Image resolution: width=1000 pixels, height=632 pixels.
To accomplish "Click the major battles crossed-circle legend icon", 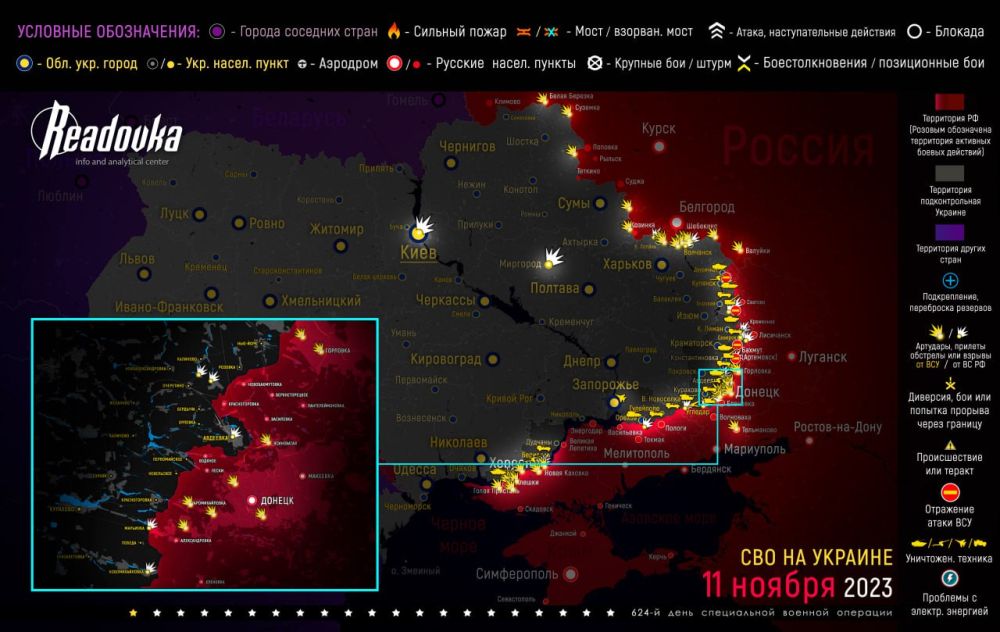I will tap(594, 63).
